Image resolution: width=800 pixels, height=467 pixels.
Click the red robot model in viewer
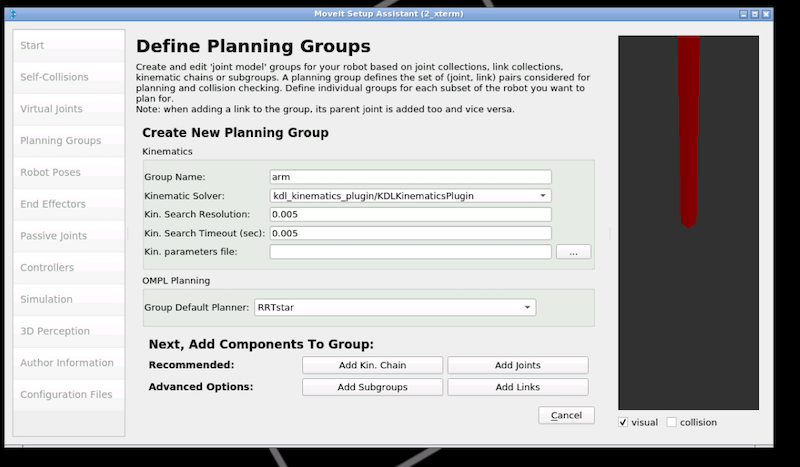pos(688,130)
